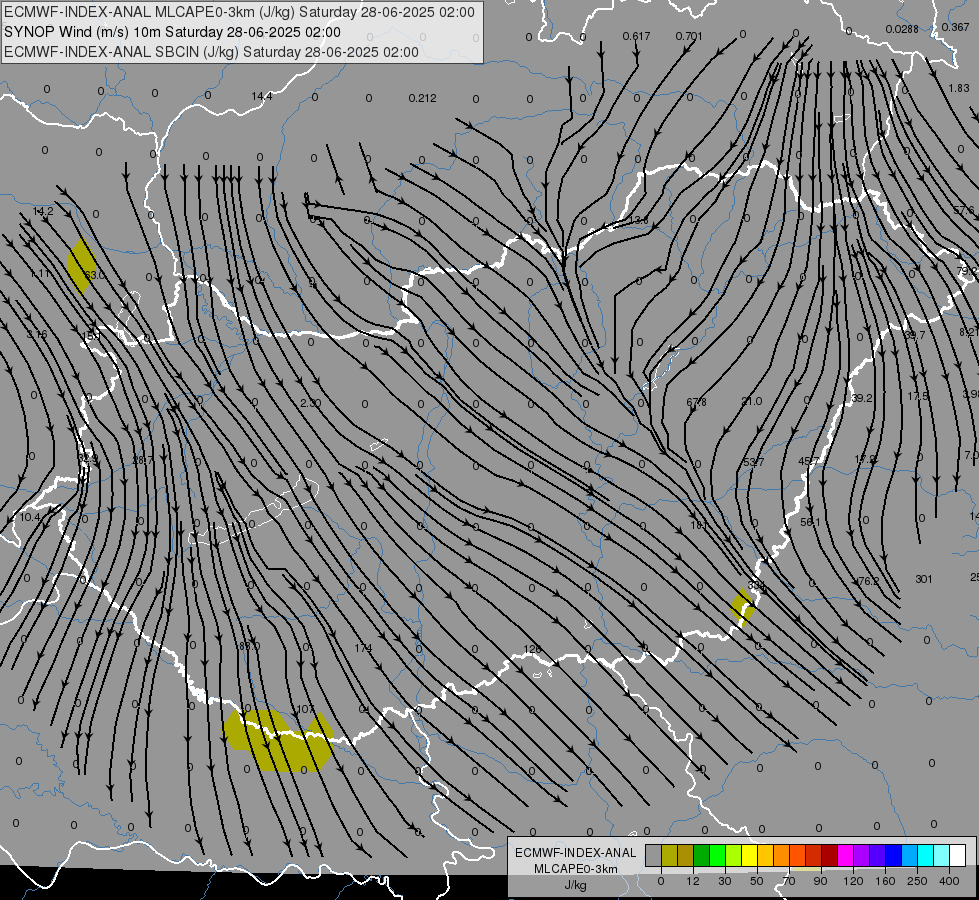Click the legend tick label '90'
This screenshot has width=979, height=900.
tap(820, 881)
